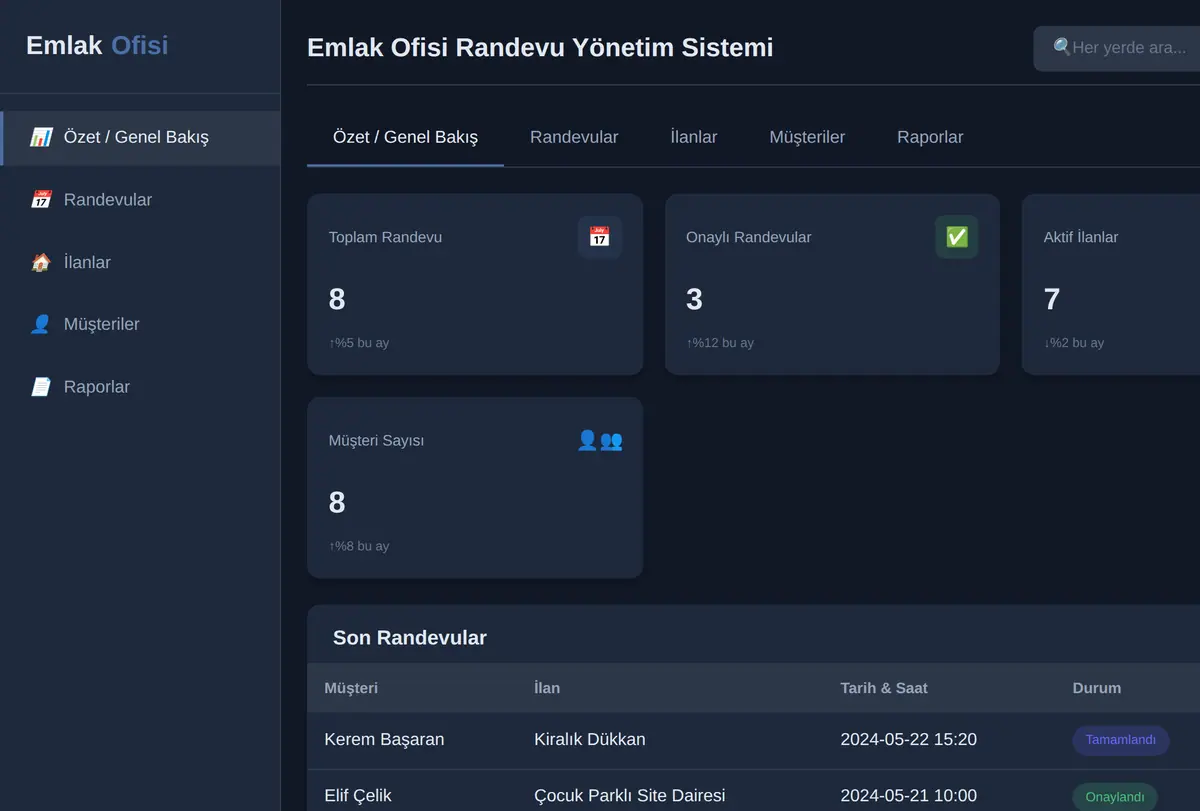Focus the 'Her yerde ara...' search field
The image size is (1200, 811).
(1117, 48)
